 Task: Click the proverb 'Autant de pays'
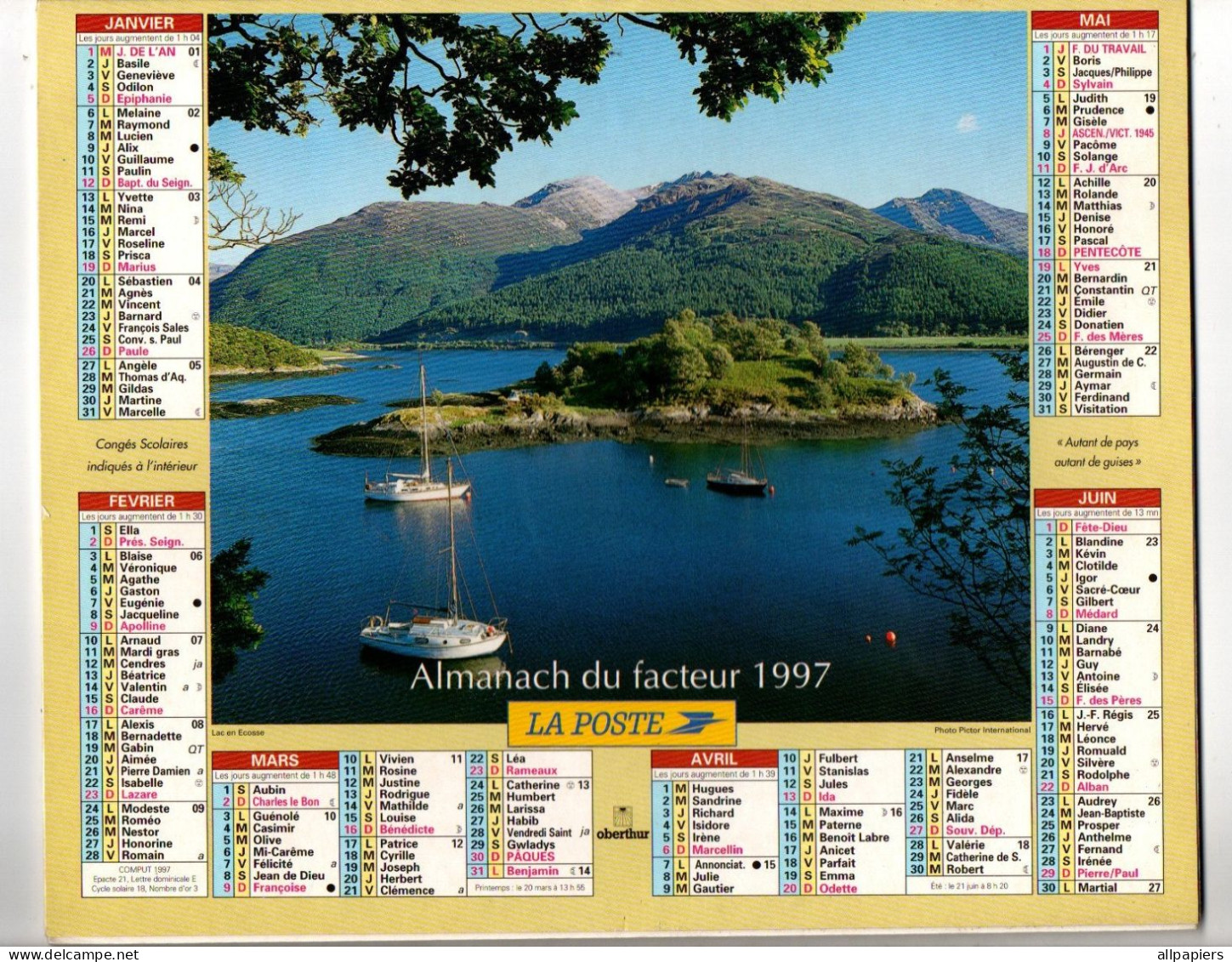pos(1096,442)
